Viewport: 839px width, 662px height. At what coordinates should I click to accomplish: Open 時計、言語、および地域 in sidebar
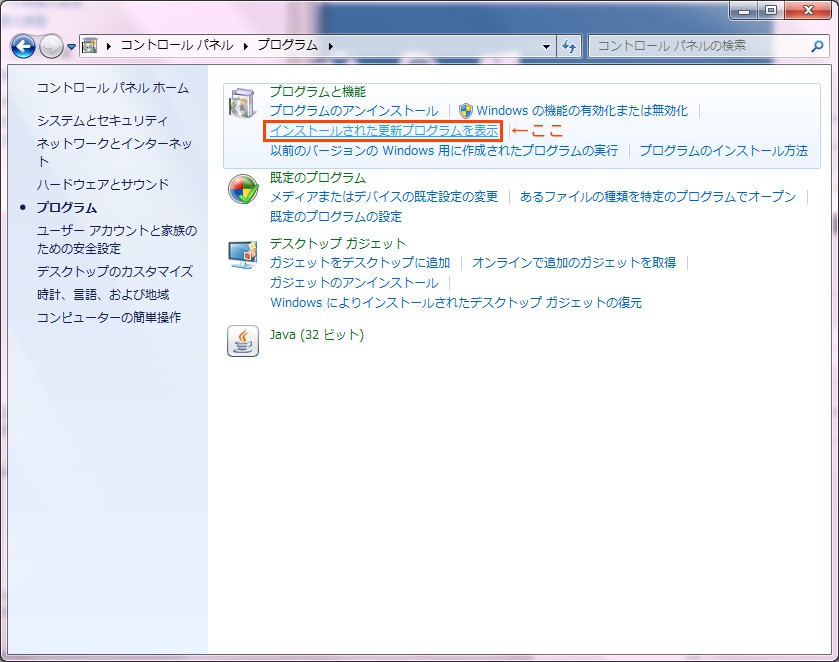(x=103, y=294)
